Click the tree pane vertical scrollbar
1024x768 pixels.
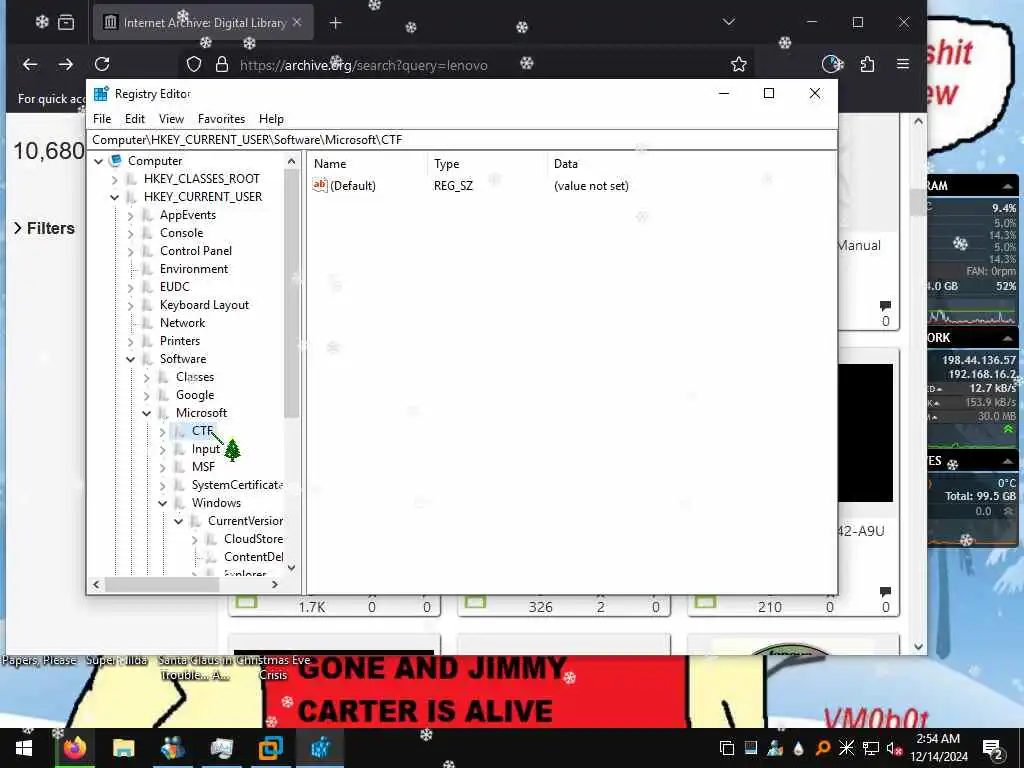pyautogui.click(x=291, y=294)
